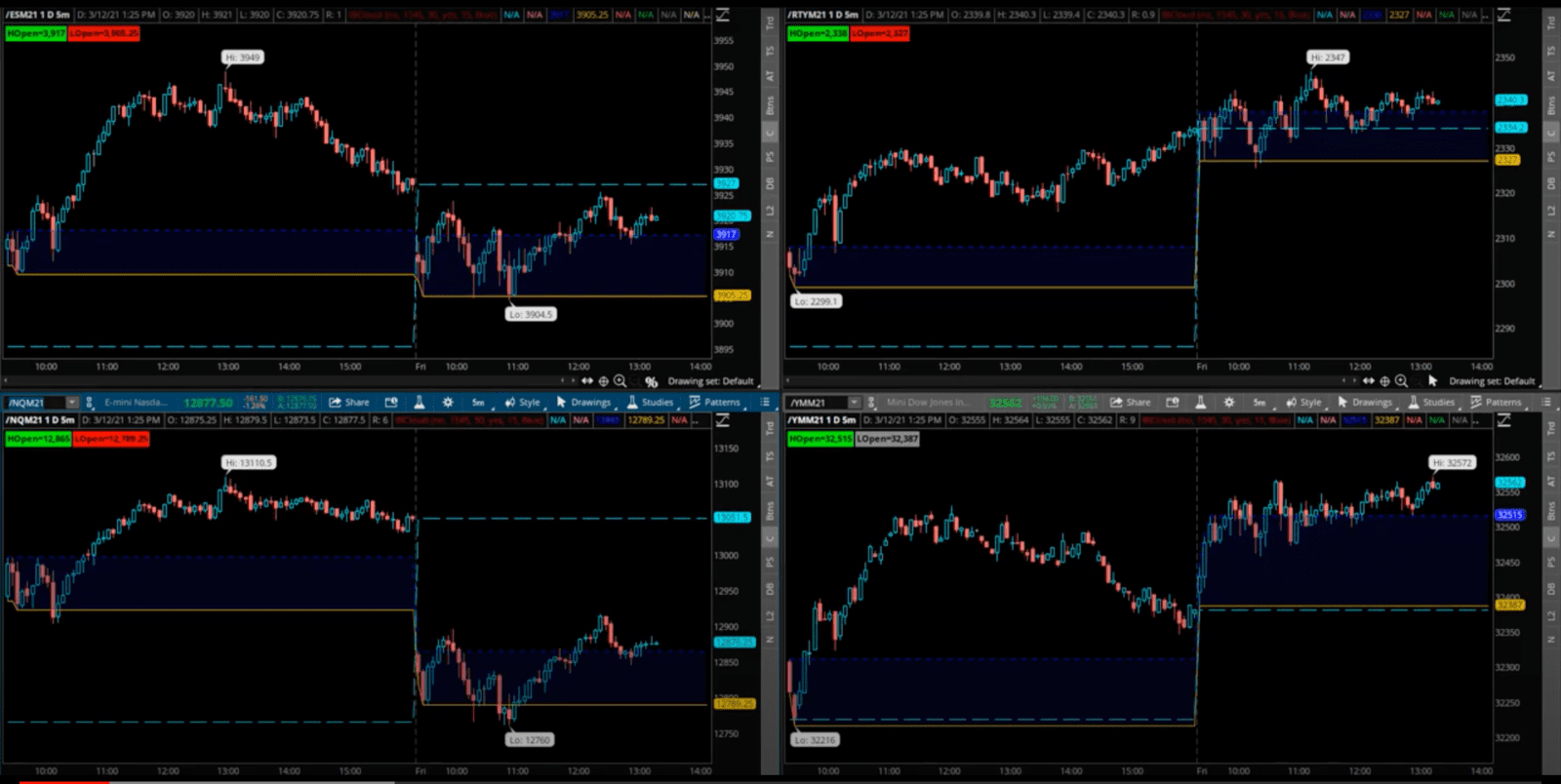Open the L2 side tab on the /ESM21 chart
The width and height of the screenshot is (1561, 784).
pos(770,211)
